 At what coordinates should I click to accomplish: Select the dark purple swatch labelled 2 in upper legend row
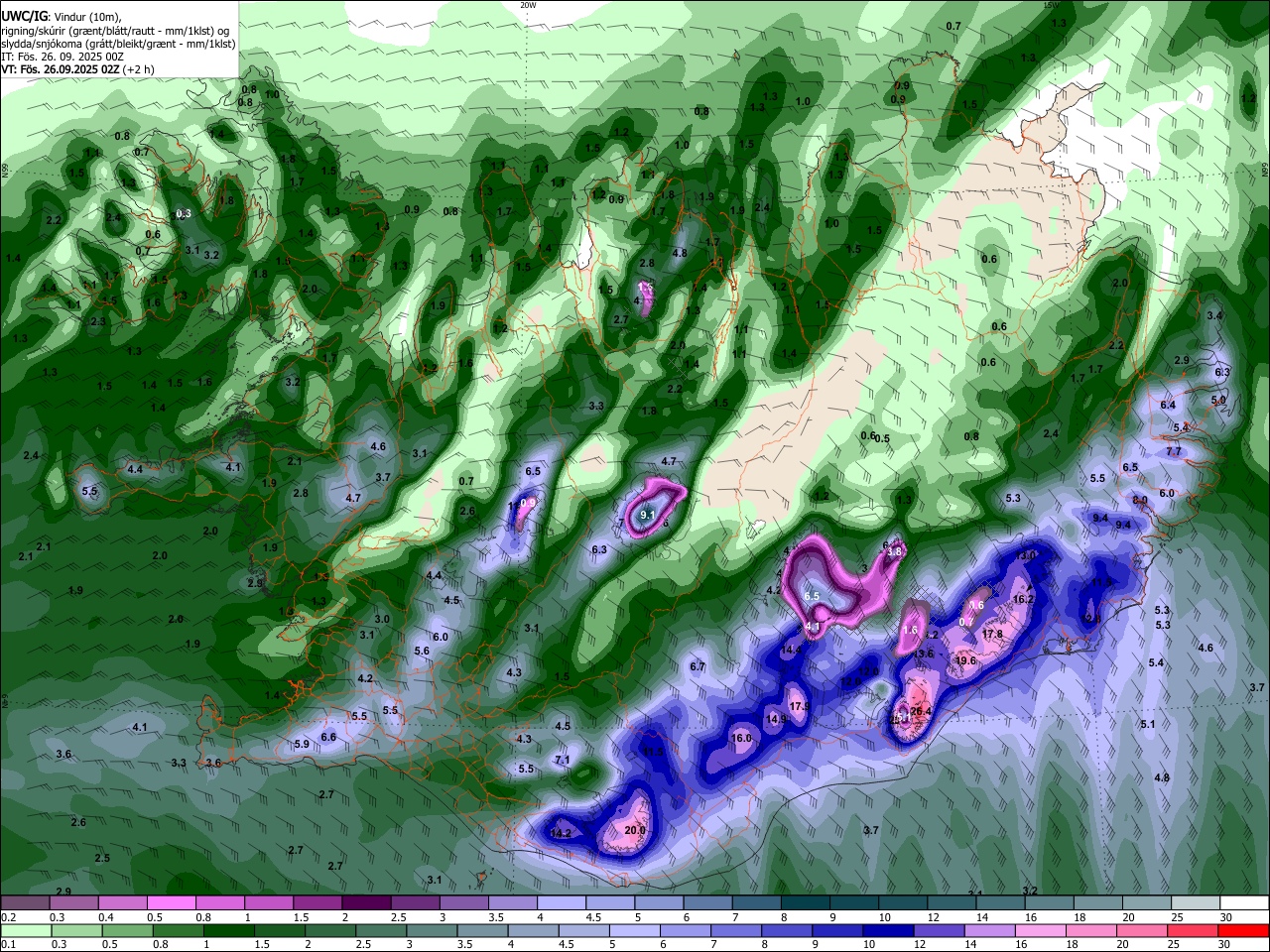pos(365,903)
